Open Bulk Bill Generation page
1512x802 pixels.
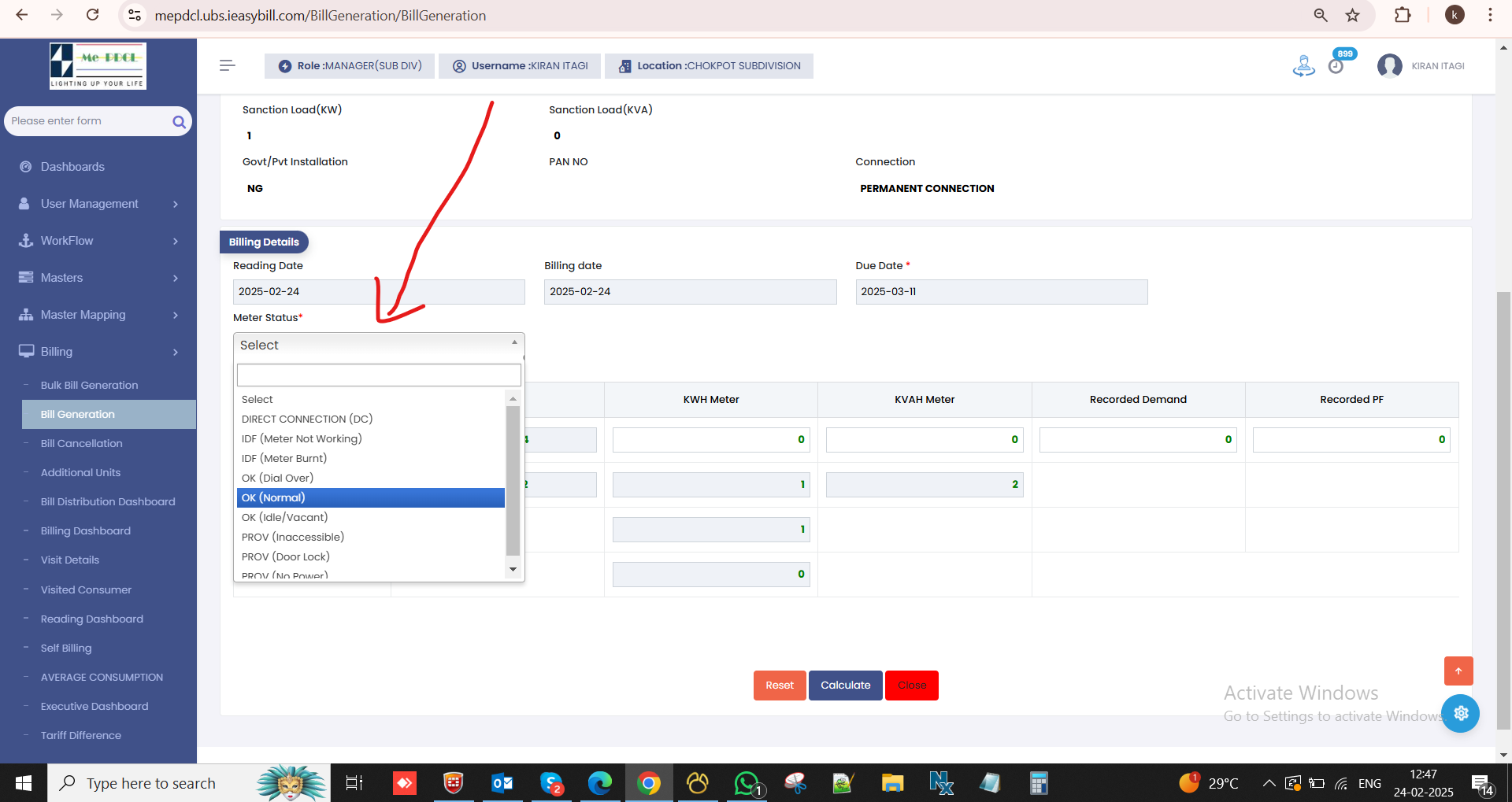click(x=89, y=385)
